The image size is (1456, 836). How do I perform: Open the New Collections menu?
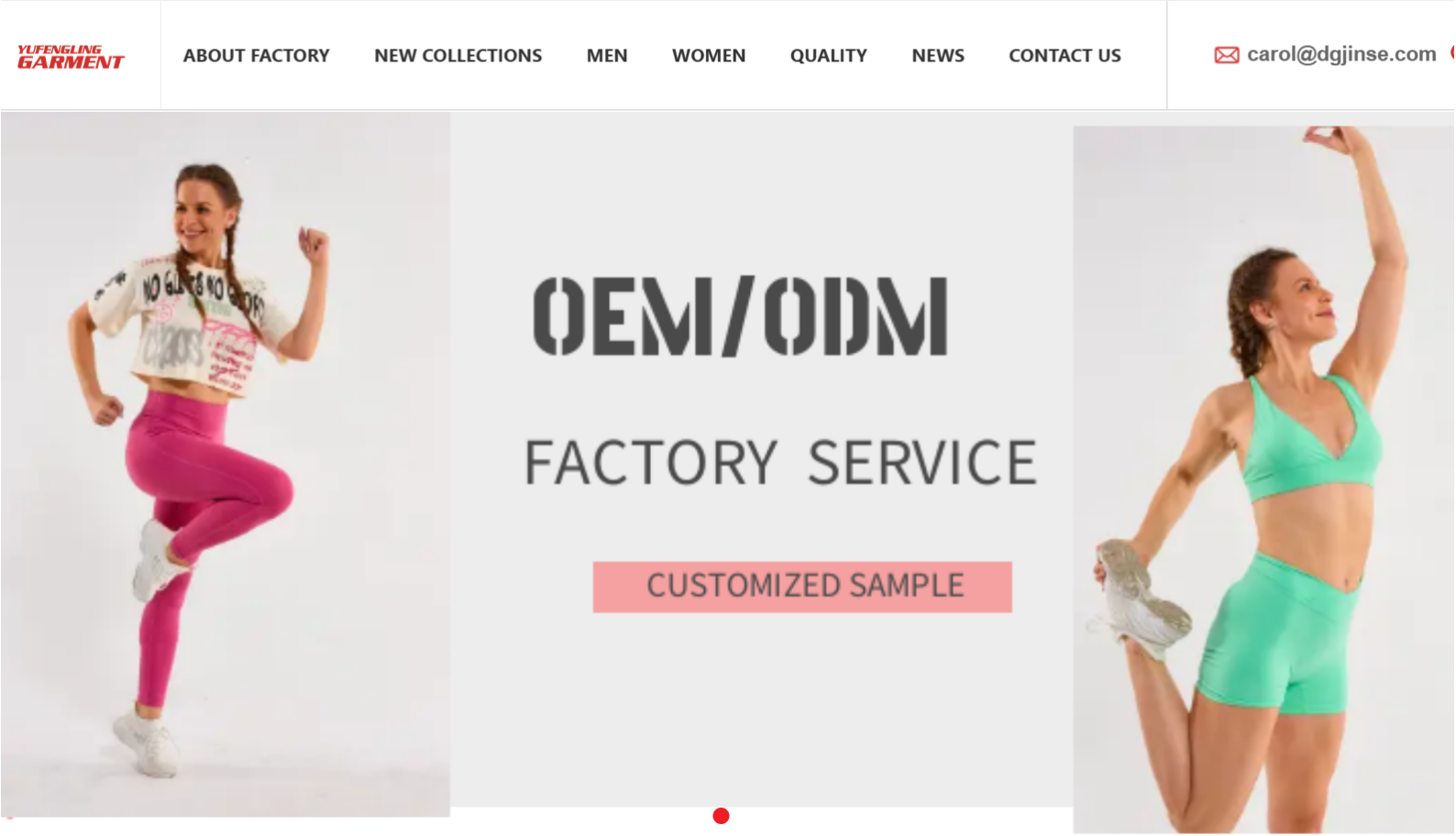pos(458,55)
